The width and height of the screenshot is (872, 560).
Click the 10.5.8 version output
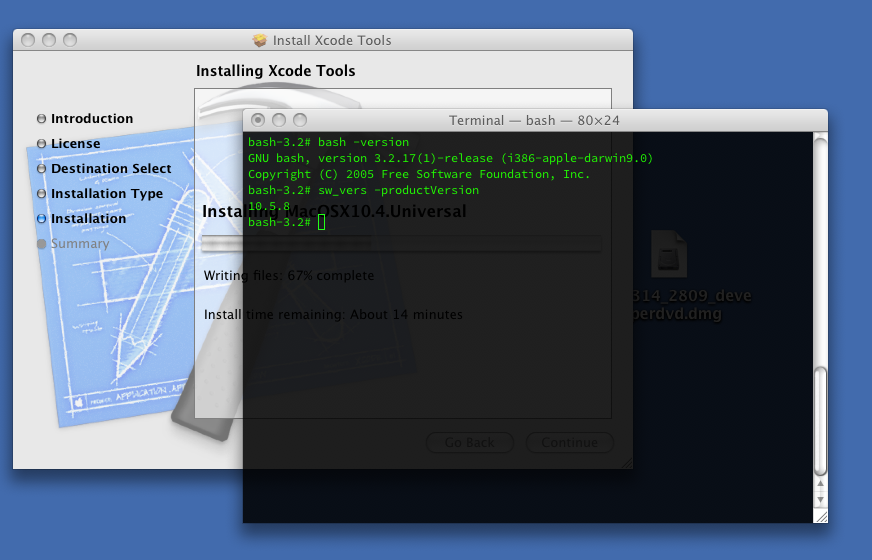[269, 206]
